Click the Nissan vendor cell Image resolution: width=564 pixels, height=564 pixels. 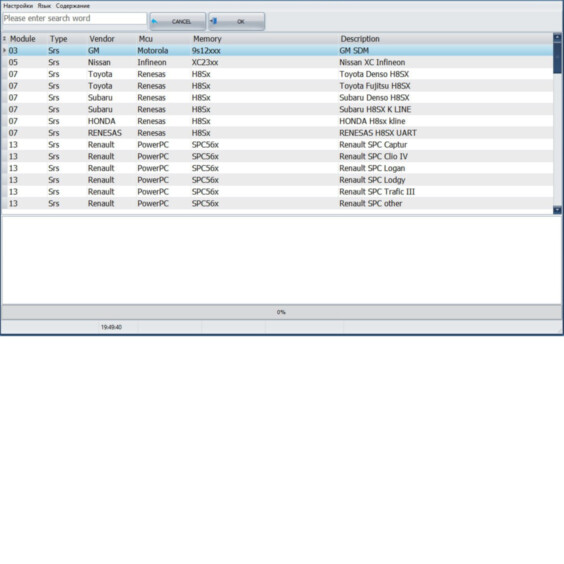[x=99, y=62]
